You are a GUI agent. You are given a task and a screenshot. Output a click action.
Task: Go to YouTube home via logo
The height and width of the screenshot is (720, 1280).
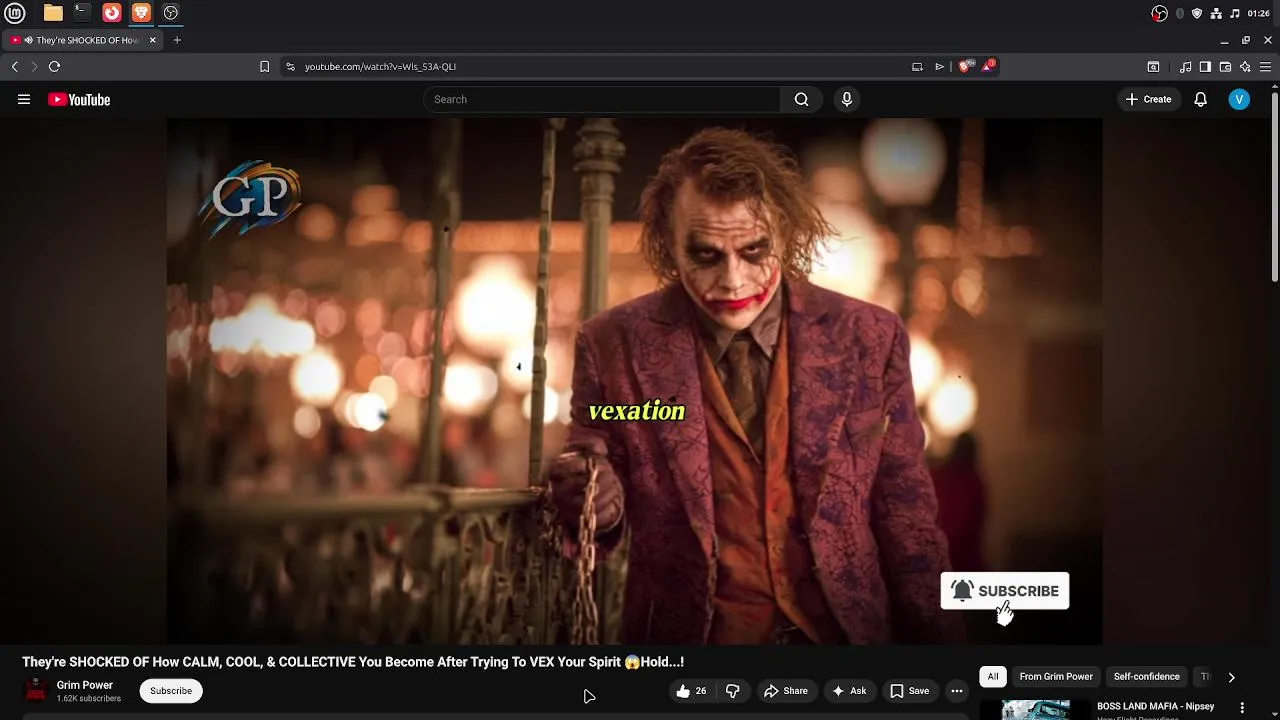(x=79, y=99)
